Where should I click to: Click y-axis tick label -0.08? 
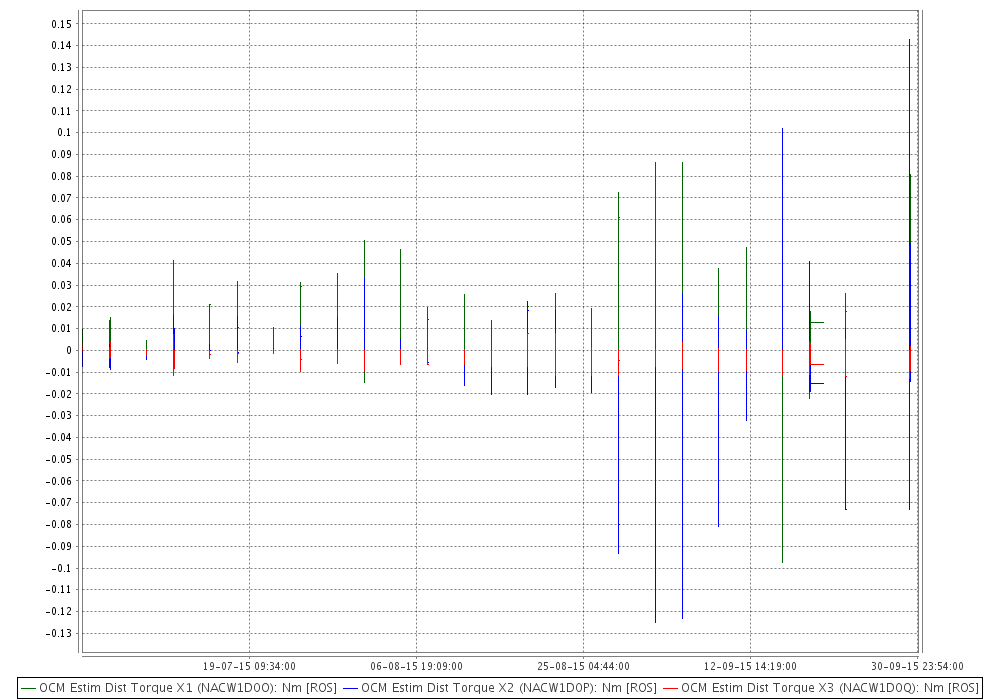pos(59,525)
